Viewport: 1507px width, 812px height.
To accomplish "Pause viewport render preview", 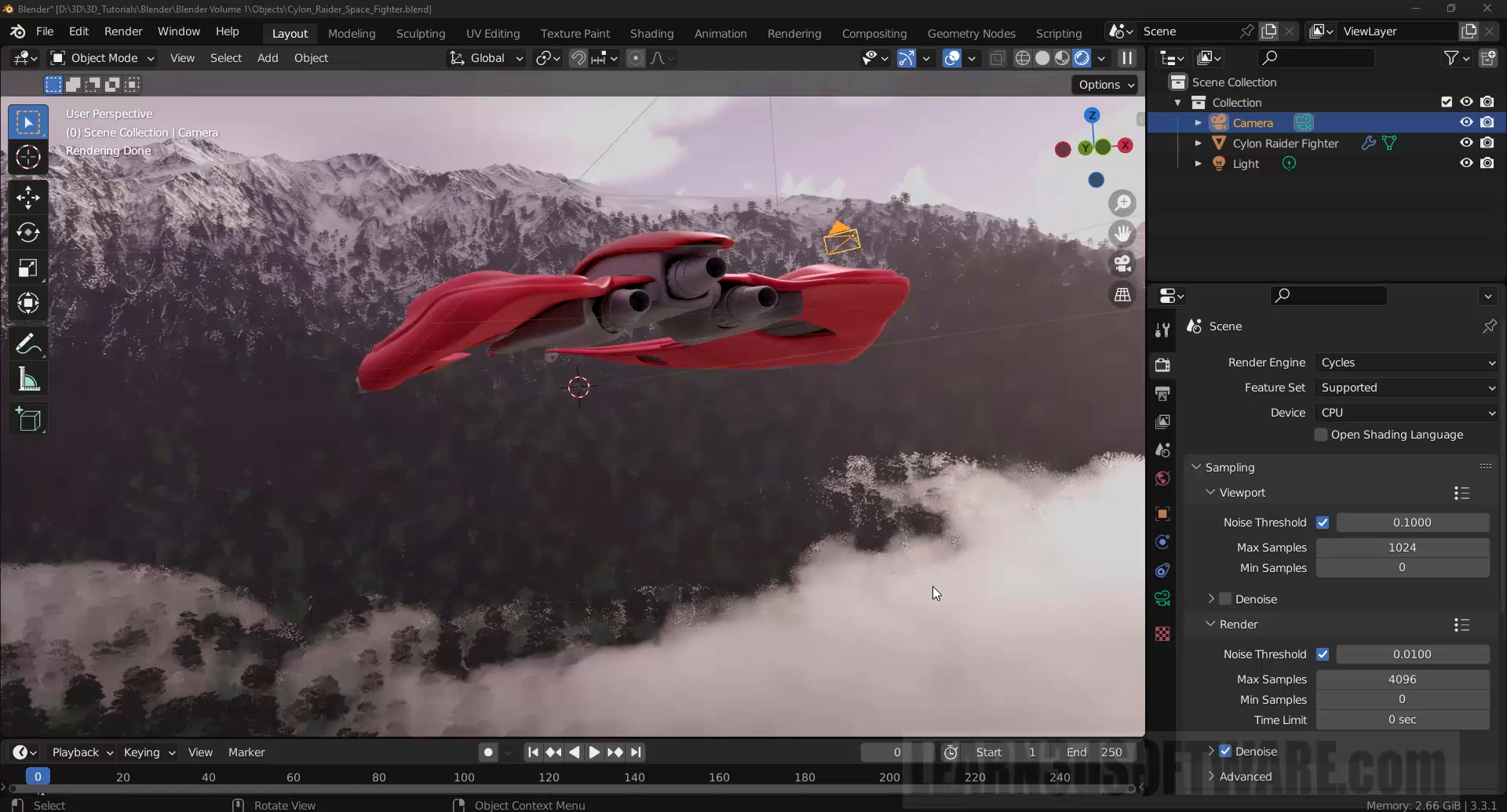I will coord(1126,58).
